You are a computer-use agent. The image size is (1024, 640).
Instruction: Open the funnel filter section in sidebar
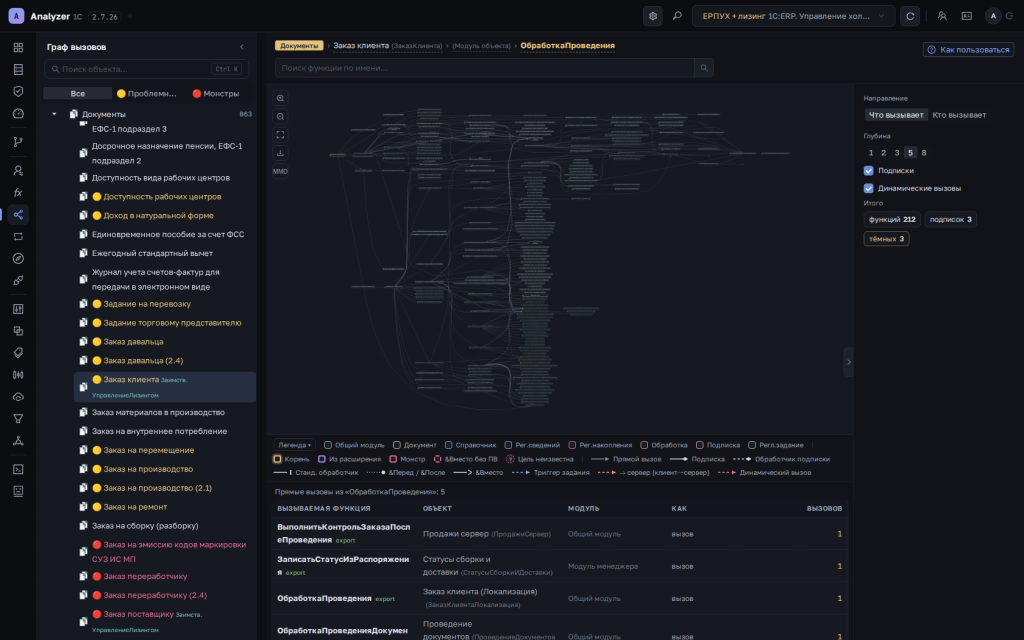click(18, 419)
